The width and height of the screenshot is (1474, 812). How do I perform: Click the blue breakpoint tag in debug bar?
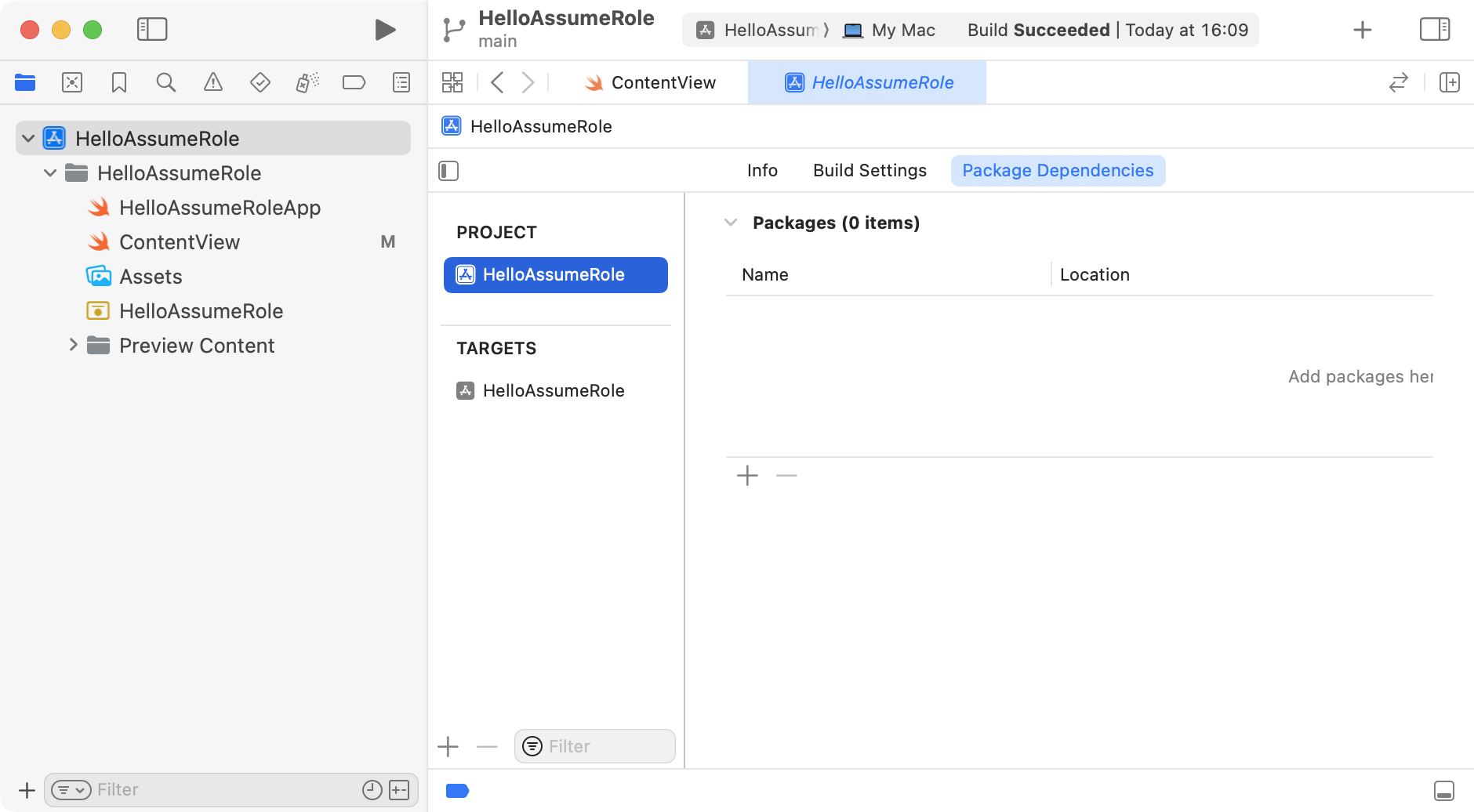click(x=457, y=791)
